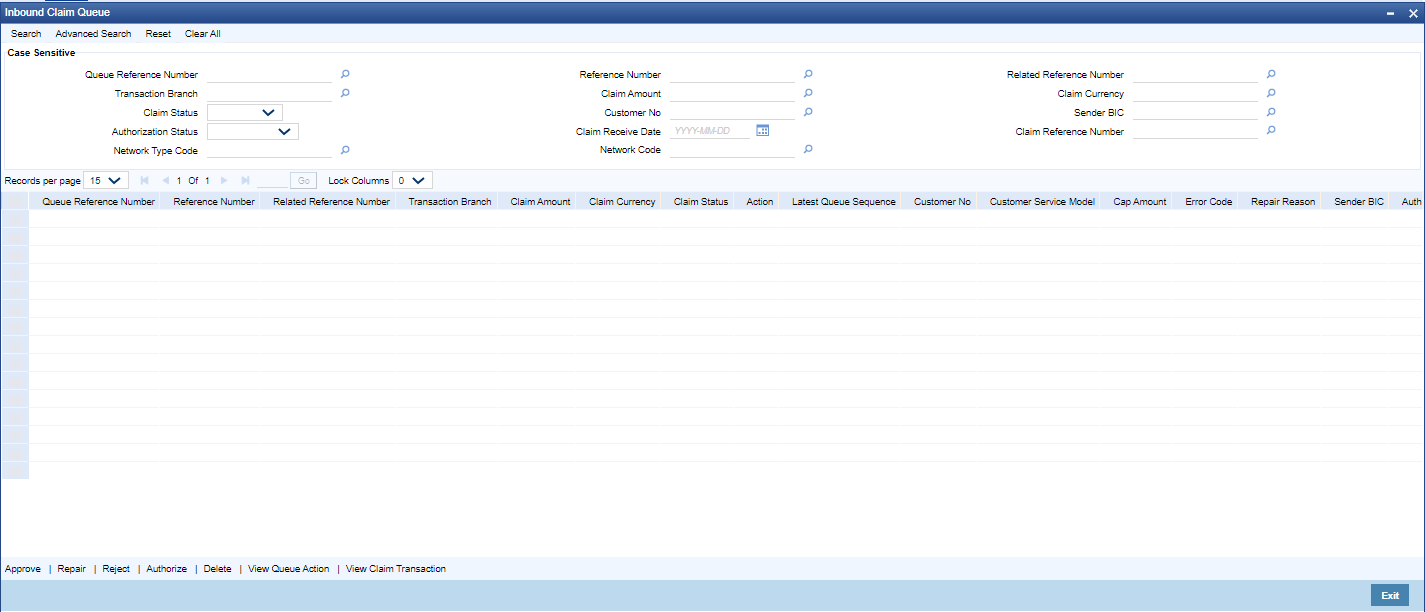Go to first page of records
The height and width of the screenshot is (612, 1425).
coord(145,181)
